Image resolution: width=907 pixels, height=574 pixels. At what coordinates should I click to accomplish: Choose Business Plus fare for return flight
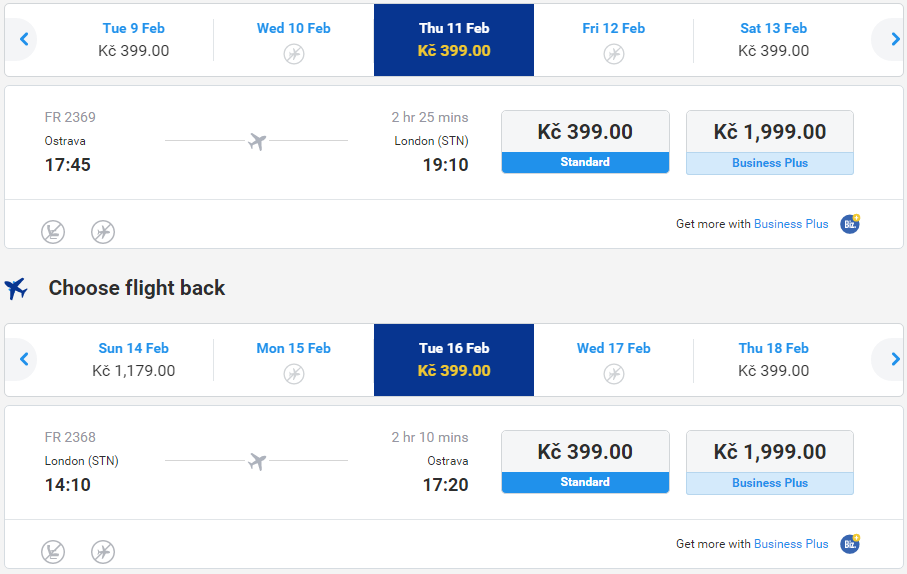[769, 462]
